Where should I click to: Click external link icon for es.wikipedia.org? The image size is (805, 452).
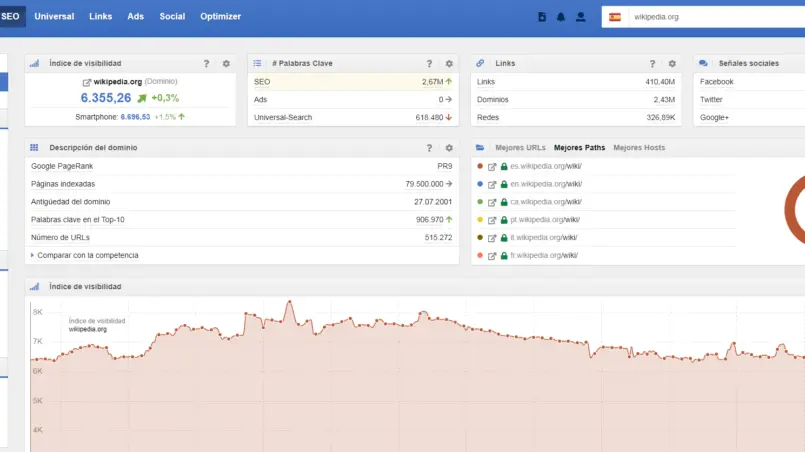[x=492, y=166]
